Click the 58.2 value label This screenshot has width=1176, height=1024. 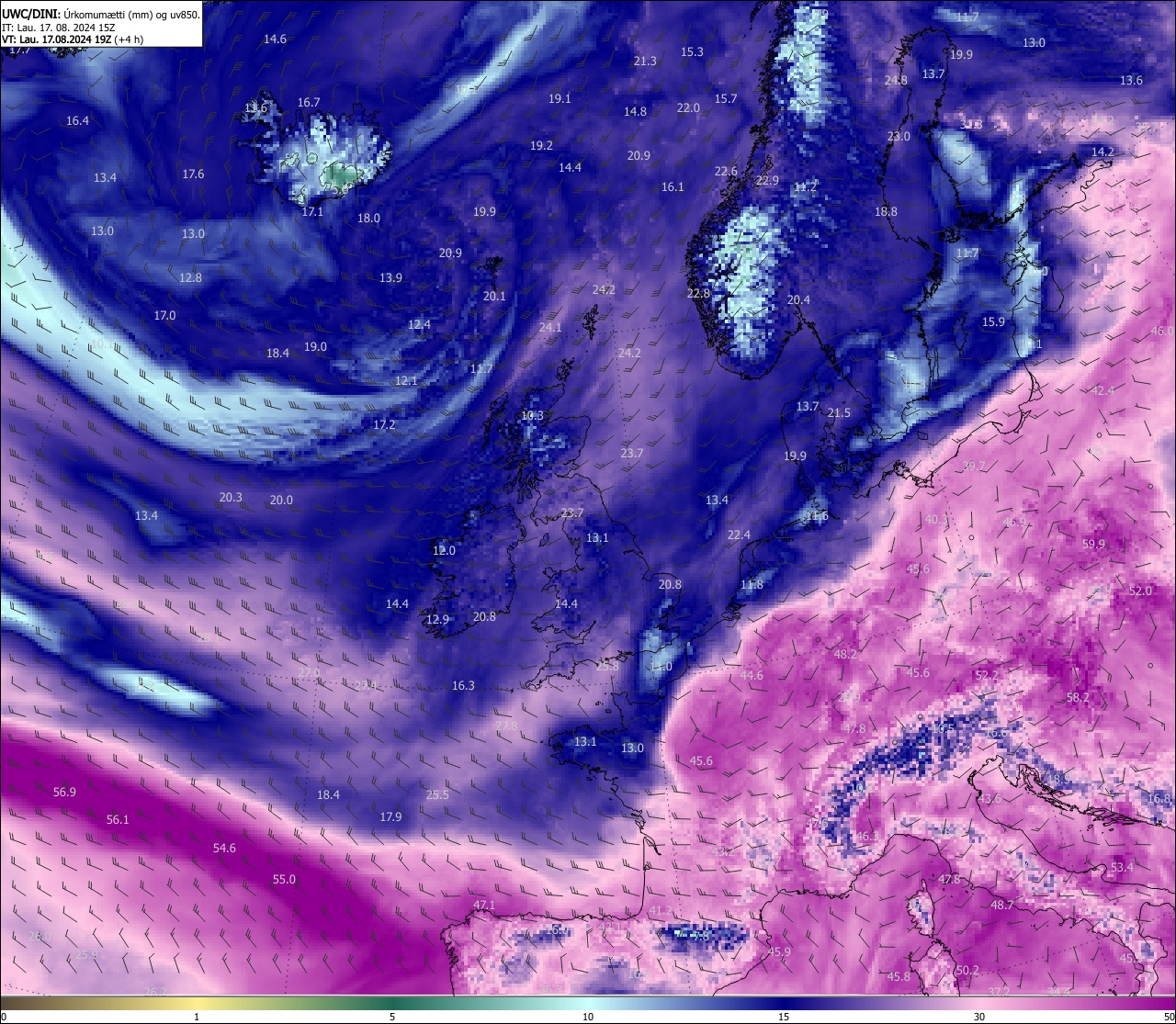click(x=1078, y=698)
